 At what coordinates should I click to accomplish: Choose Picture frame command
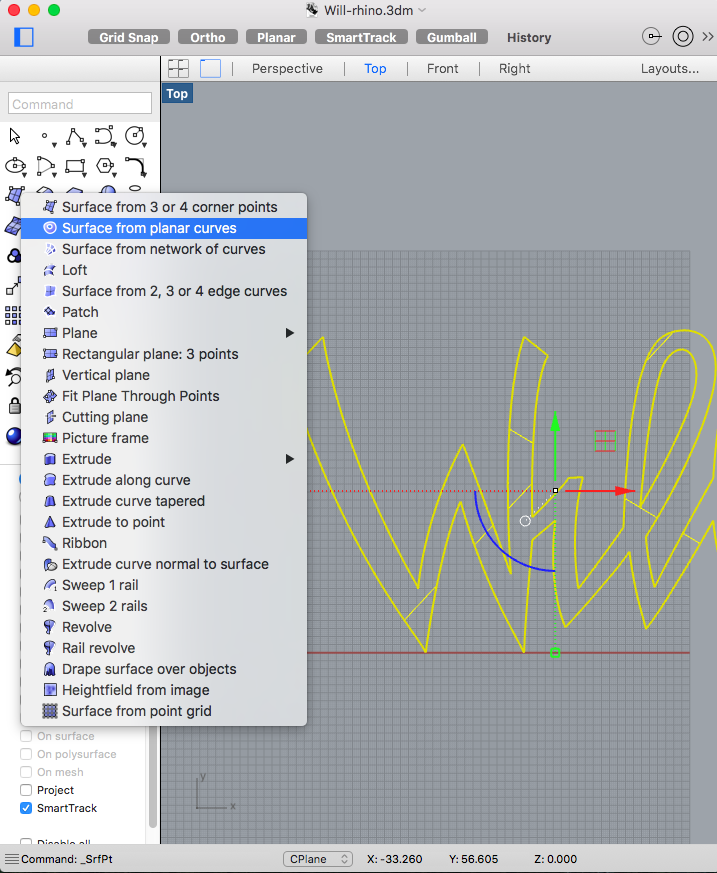tap(164, 438)
